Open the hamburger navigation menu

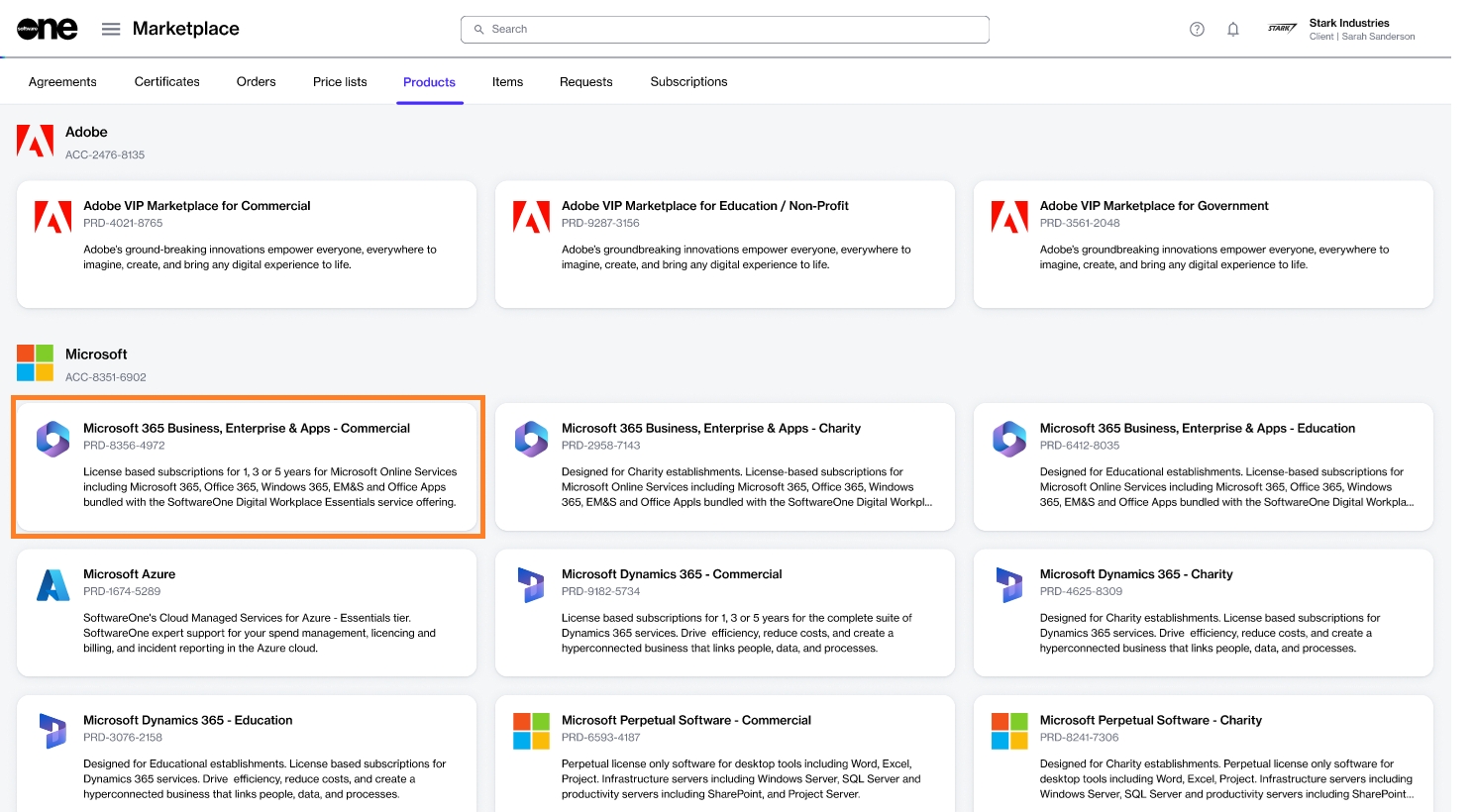coord(111,30)
